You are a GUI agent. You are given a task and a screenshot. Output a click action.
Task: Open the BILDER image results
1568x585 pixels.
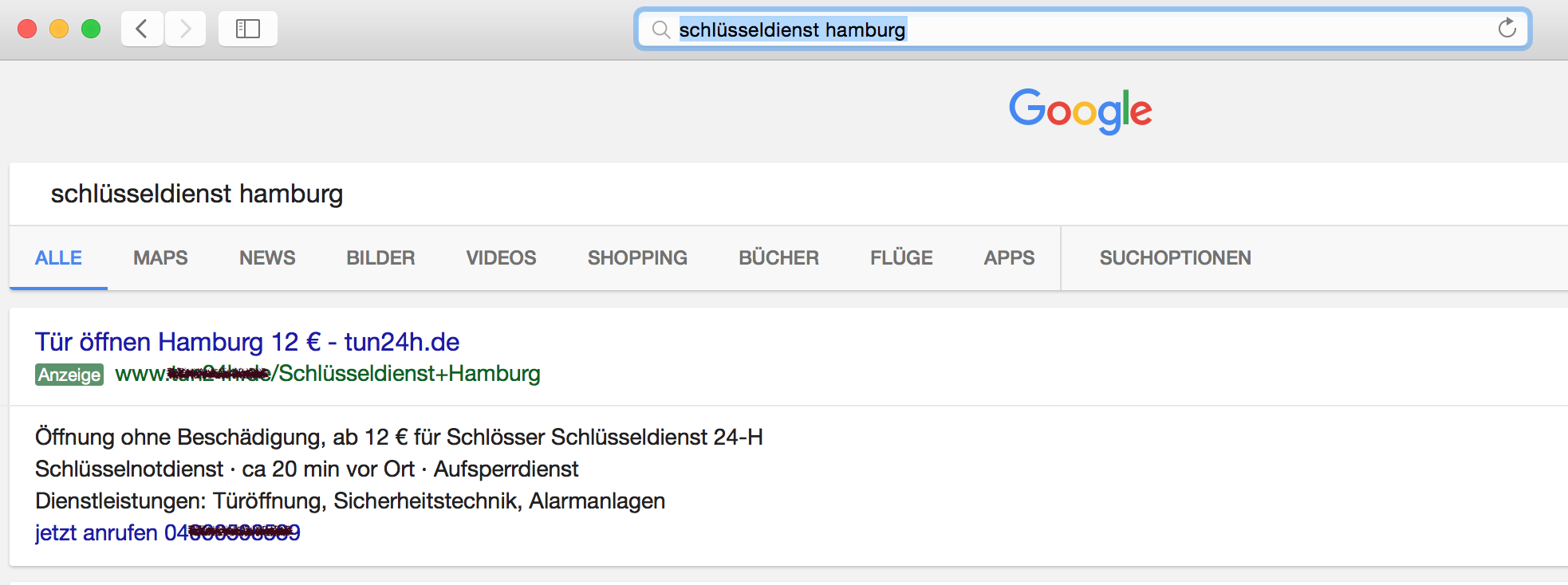coord(380,257)
